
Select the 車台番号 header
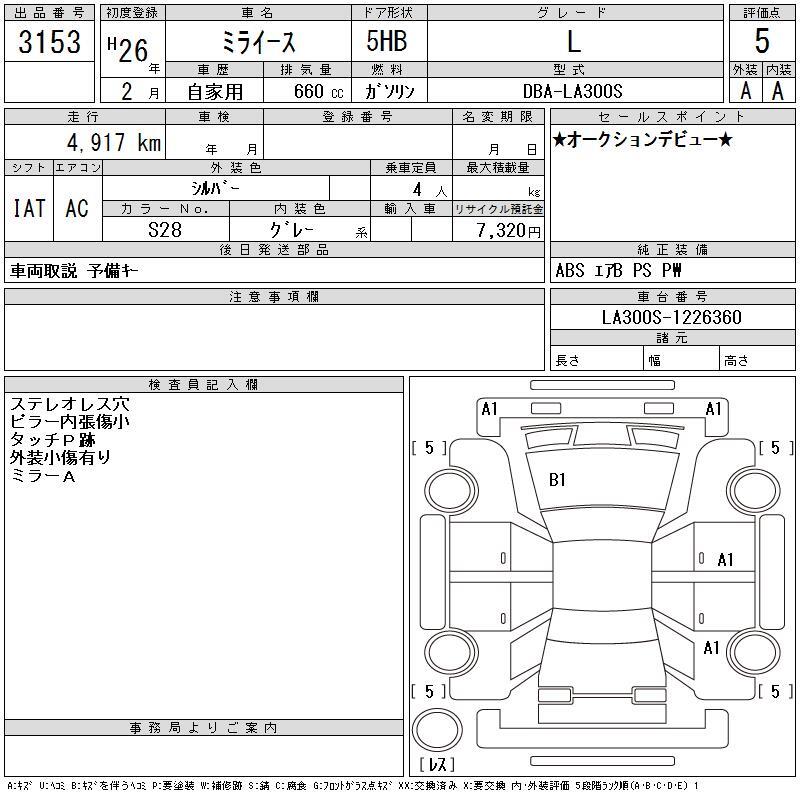(672, 296)
